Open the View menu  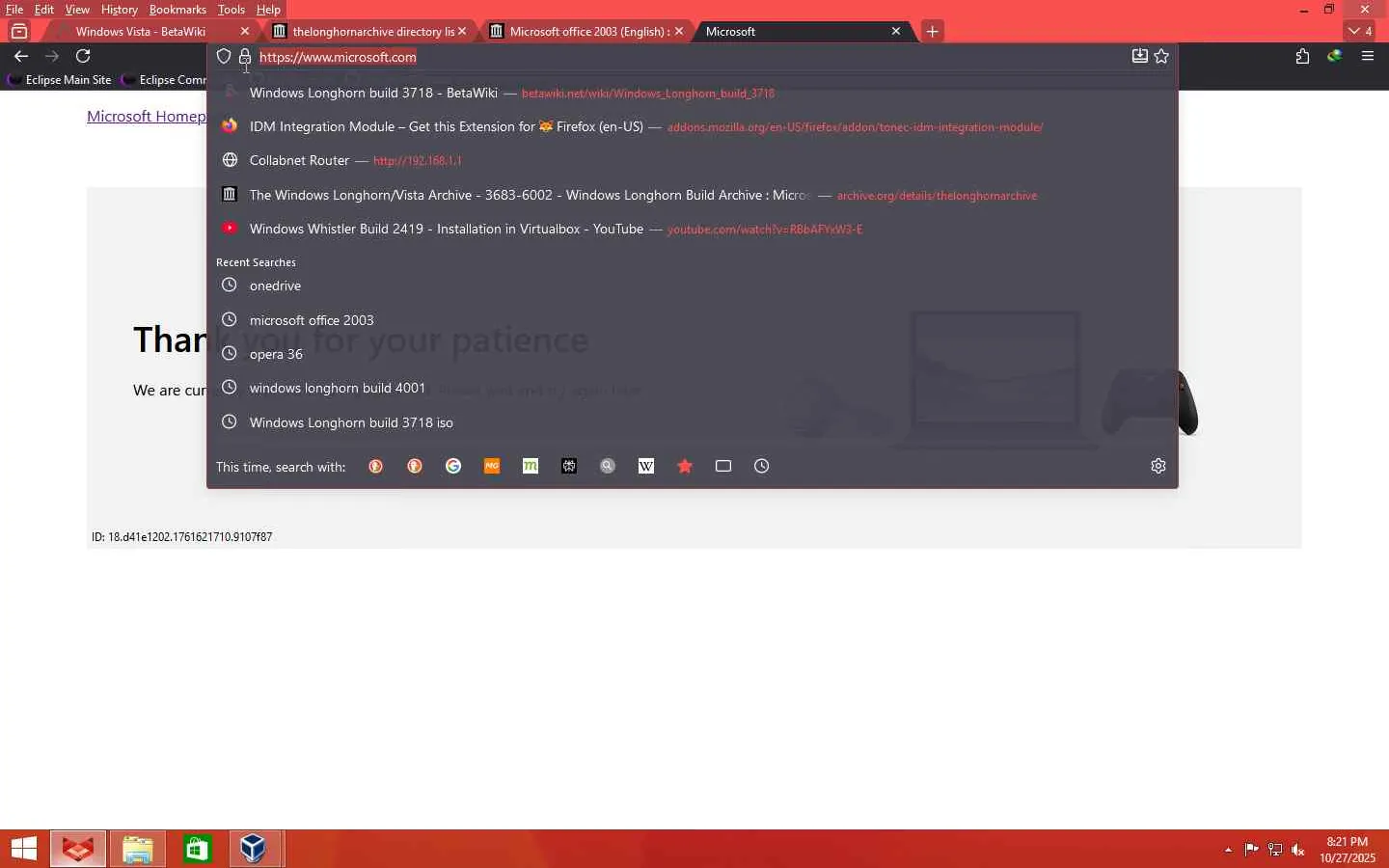pyautogui.click(x=77, y=10)
